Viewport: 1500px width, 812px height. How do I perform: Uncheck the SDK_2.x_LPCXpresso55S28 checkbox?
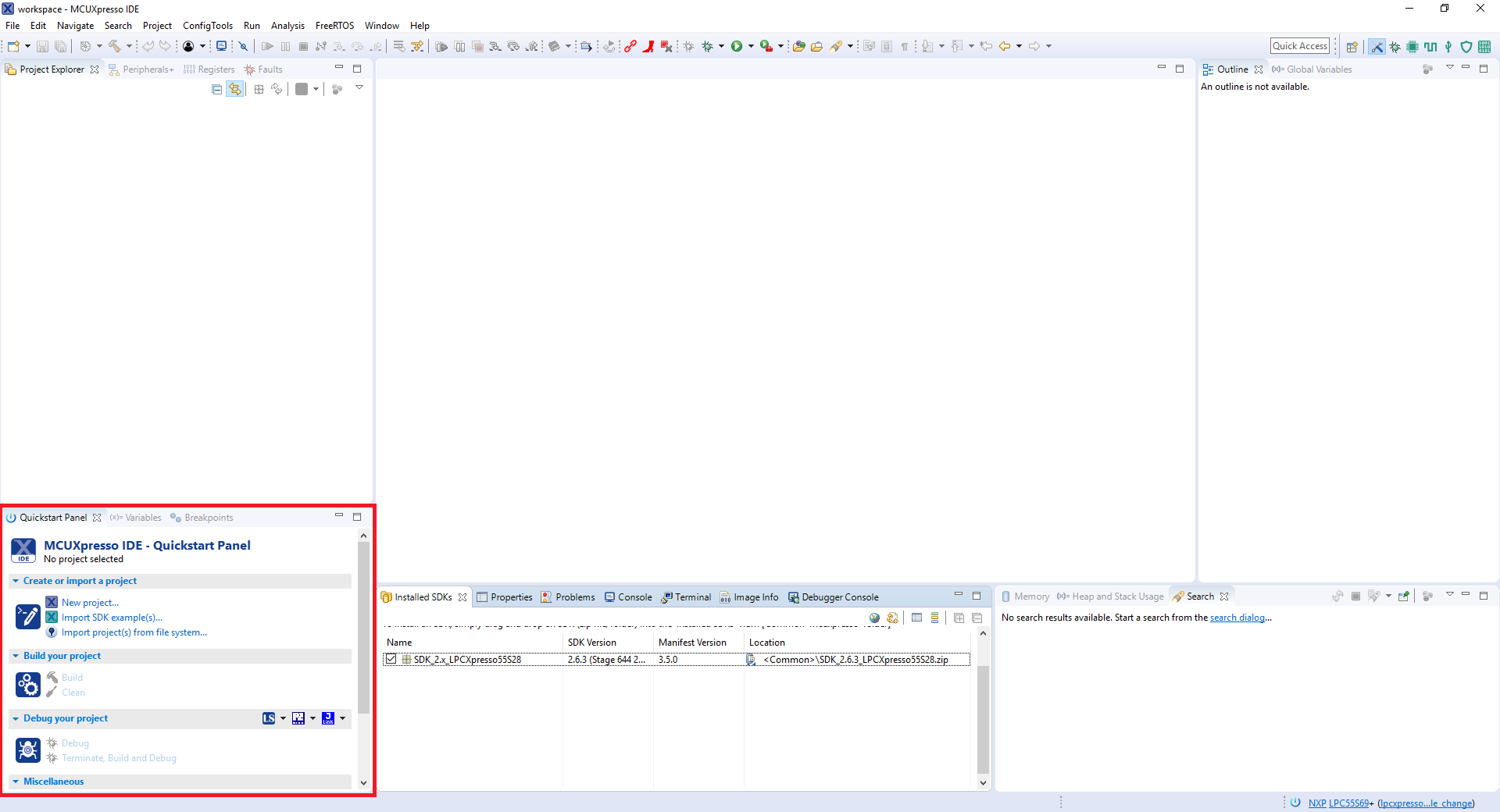[391, 660]
